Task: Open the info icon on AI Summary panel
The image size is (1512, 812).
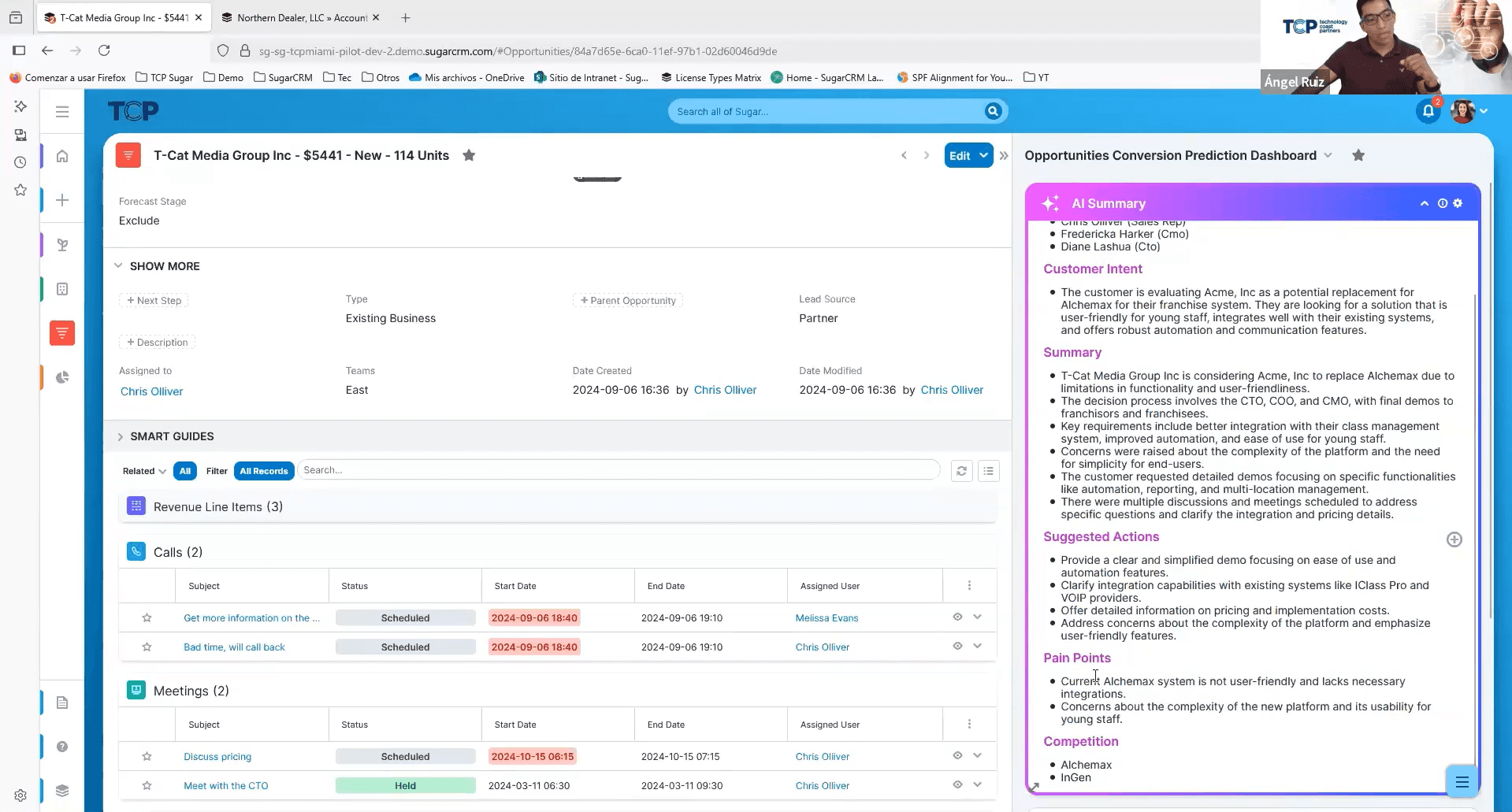Action: click(1443, 203)
